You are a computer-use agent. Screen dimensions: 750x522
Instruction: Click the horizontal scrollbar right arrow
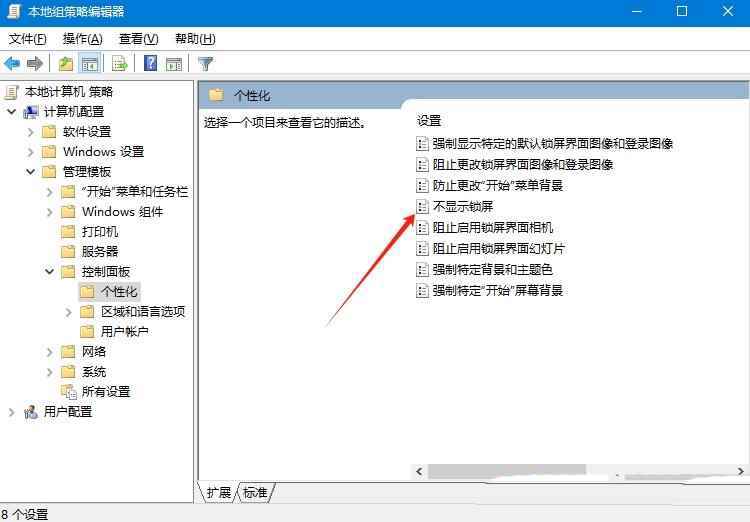pos(740,471)
